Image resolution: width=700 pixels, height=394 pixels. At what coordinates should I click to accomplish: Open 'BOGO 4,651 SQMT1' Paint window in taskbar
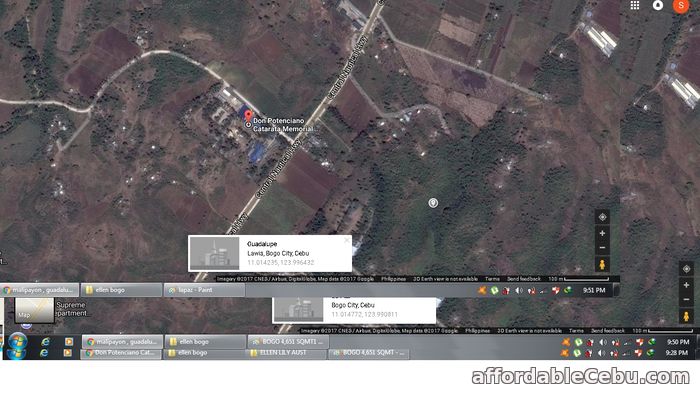pyautogui.click(x=288, y=342)
